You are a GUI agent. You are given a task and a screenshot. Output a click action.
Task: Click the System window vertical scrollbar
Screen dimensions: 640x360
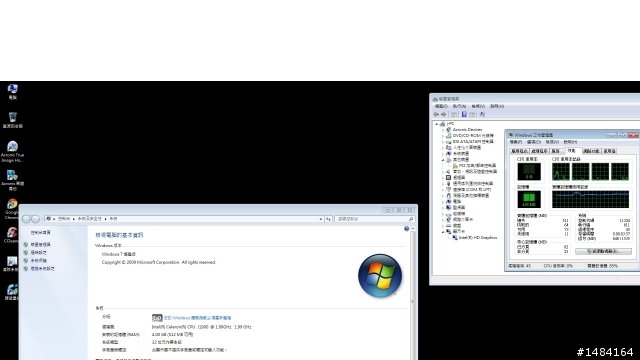coord(413,293)
